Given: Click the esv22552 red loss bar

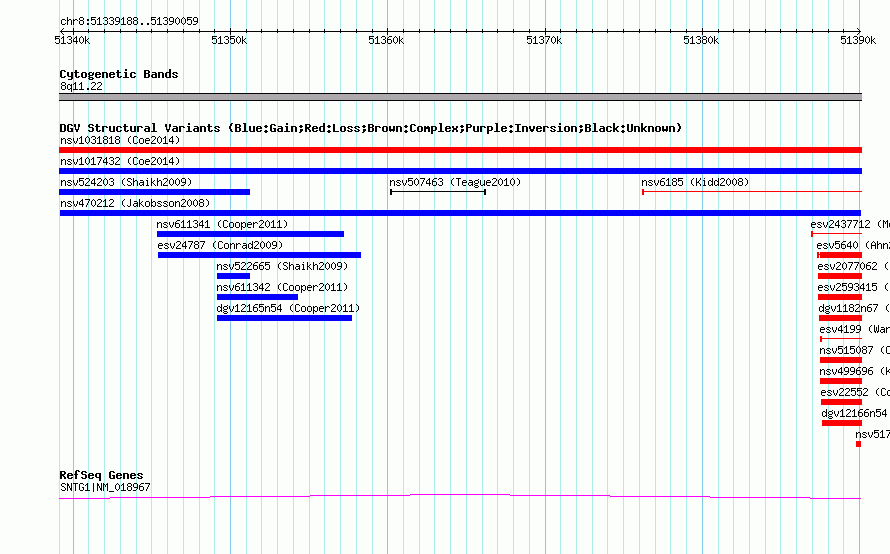Looking at the screenshot, I should pyautogui.click(x=842, y=402).
